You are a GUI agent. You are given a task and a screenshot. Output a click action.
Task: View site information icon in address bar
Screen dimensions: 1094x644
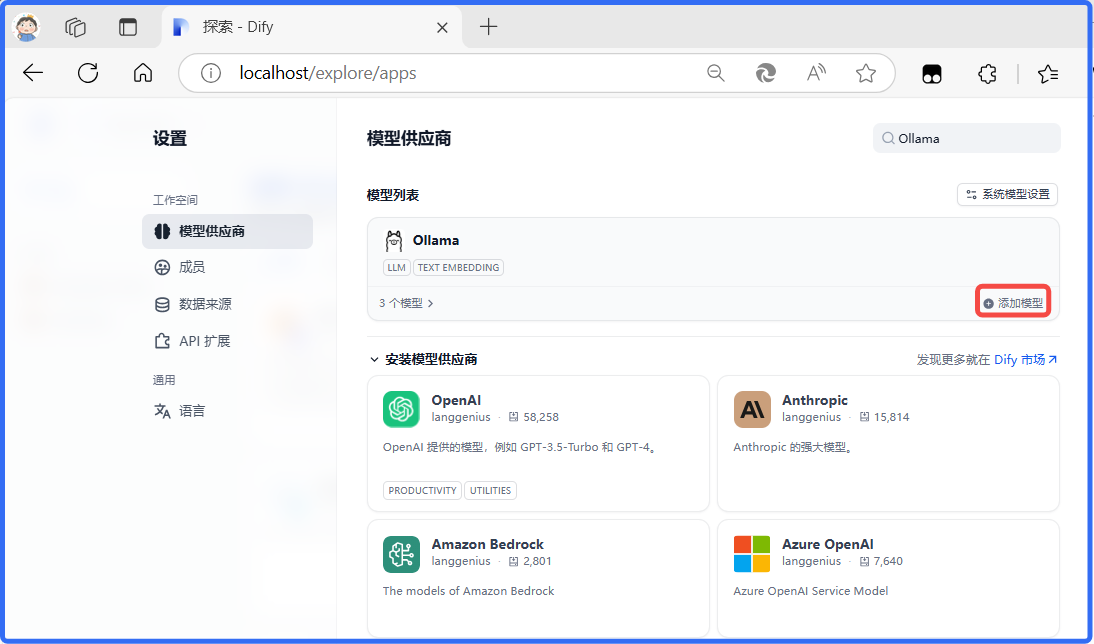coord(211,73)
